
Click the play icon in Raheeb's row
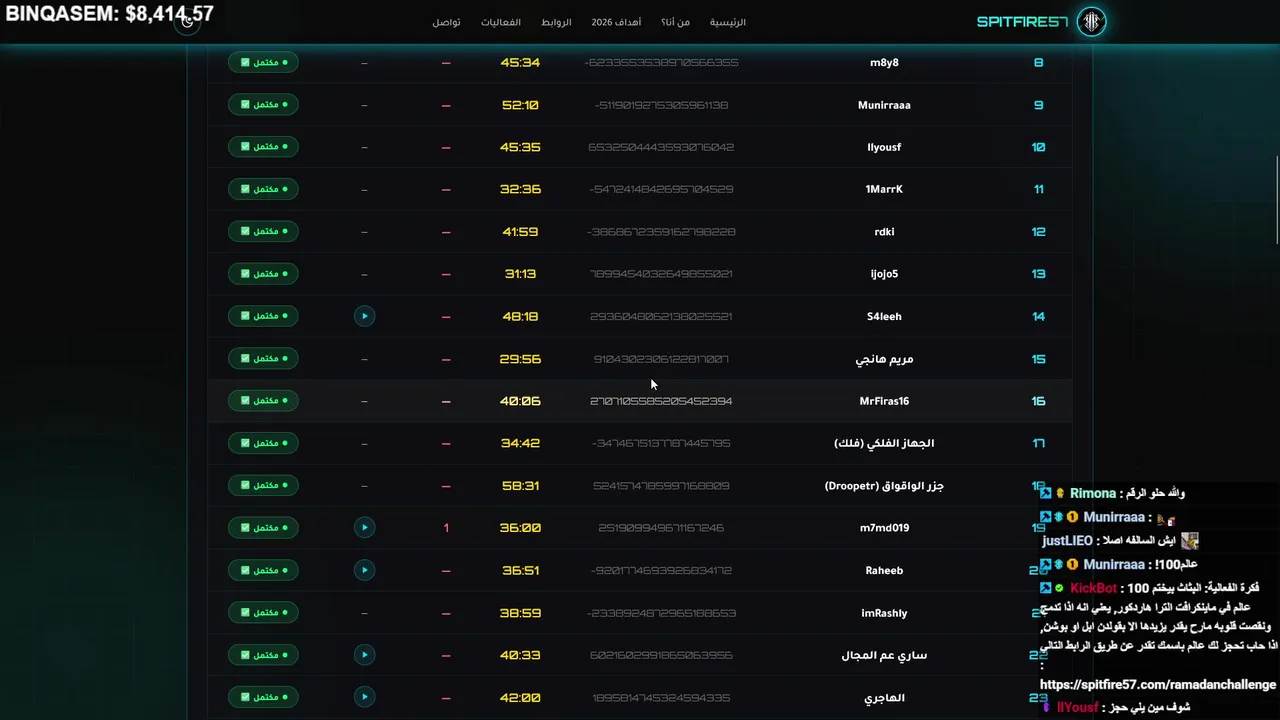(x=364, y=570)
